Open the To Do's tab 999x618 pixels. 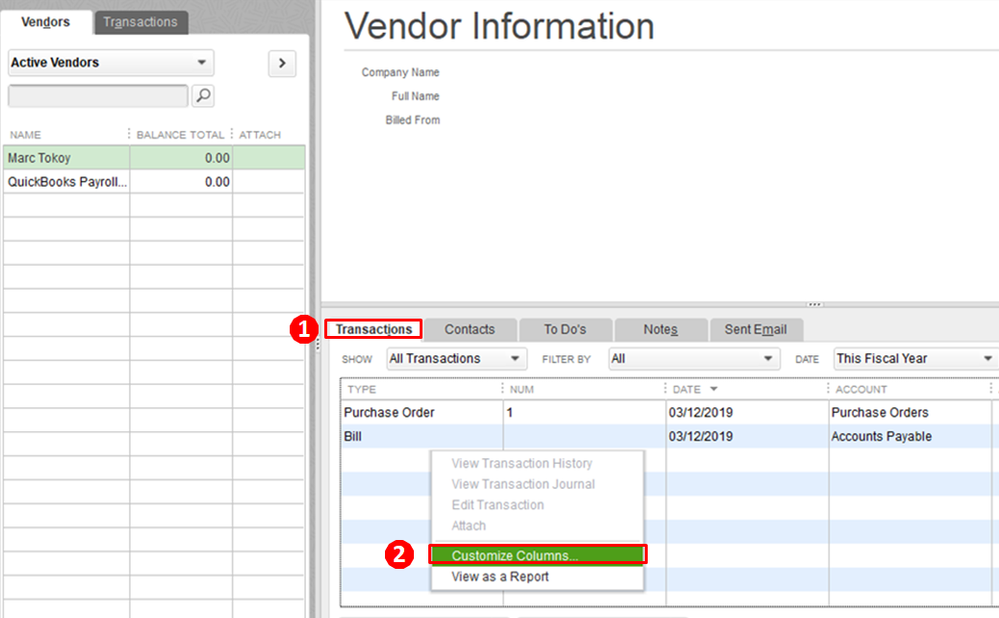tap(565, 329)
